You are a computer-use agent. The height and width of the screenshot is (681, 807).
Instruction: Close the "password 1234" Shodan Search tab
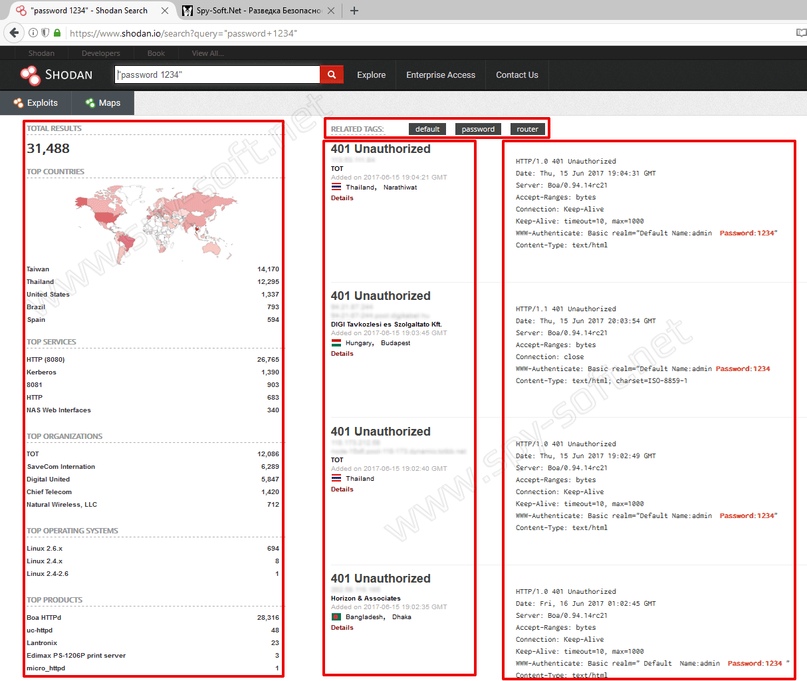point(165,10)
